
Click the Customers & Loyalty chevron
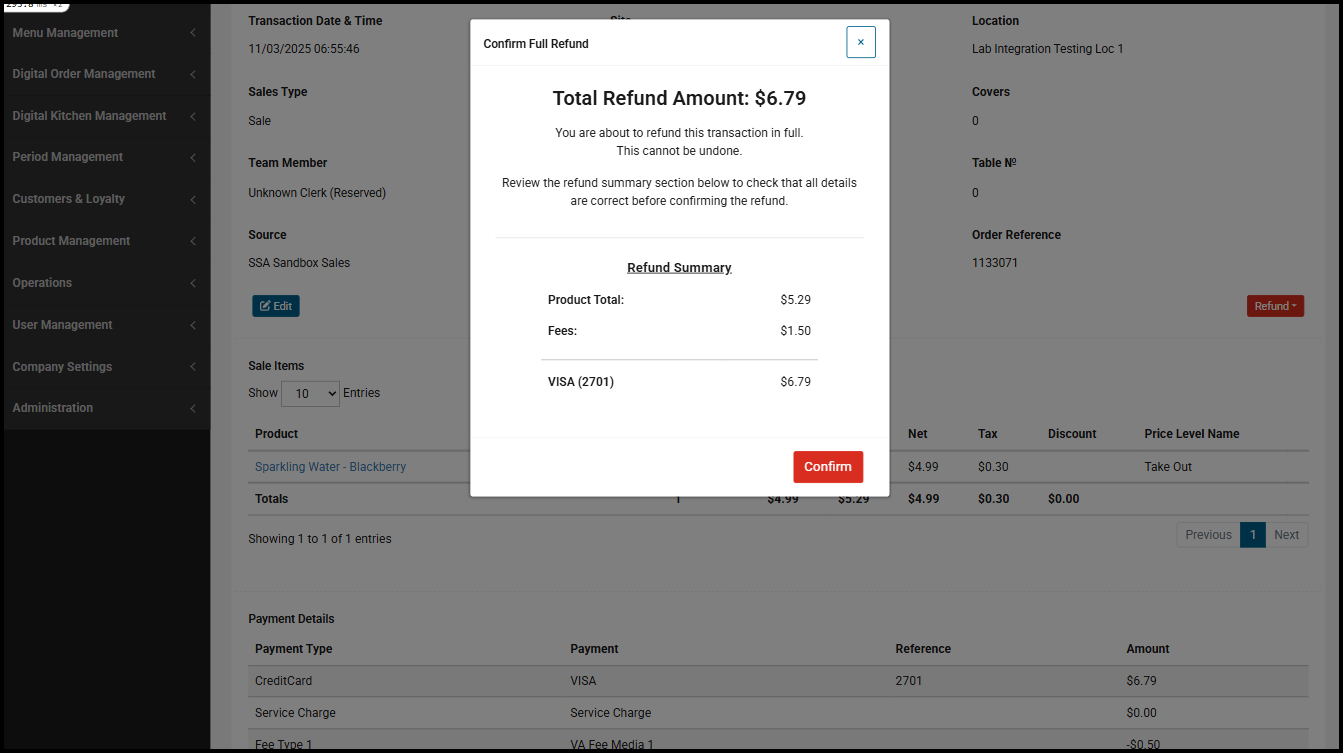(192, 199)
